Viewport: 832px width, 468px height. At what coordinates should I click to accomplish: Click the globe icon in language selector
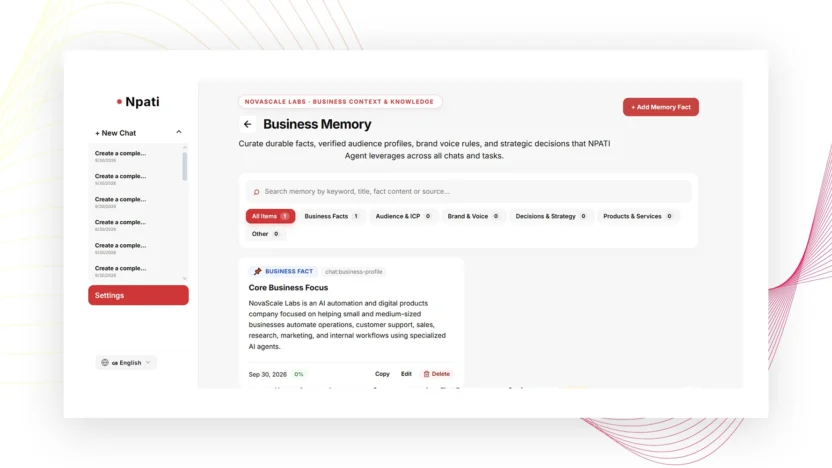click(x=105, y=362)
